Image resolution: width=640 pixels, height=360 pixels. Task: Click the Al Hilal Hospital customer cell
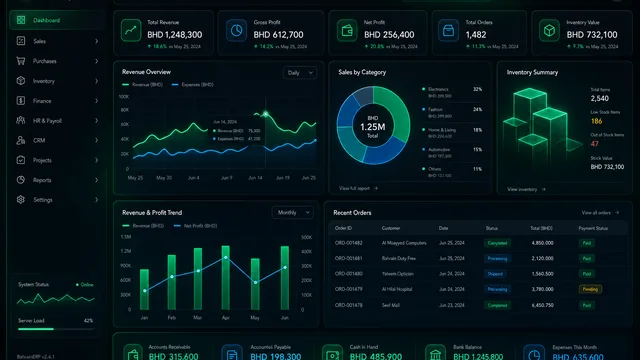click(x=397, y=289)
